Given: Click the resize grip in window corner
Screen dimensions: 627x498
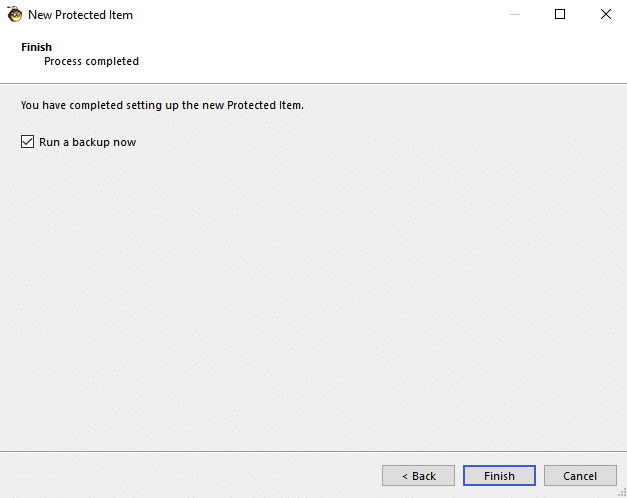Looking at the screenshot, I should click(623, 494).
